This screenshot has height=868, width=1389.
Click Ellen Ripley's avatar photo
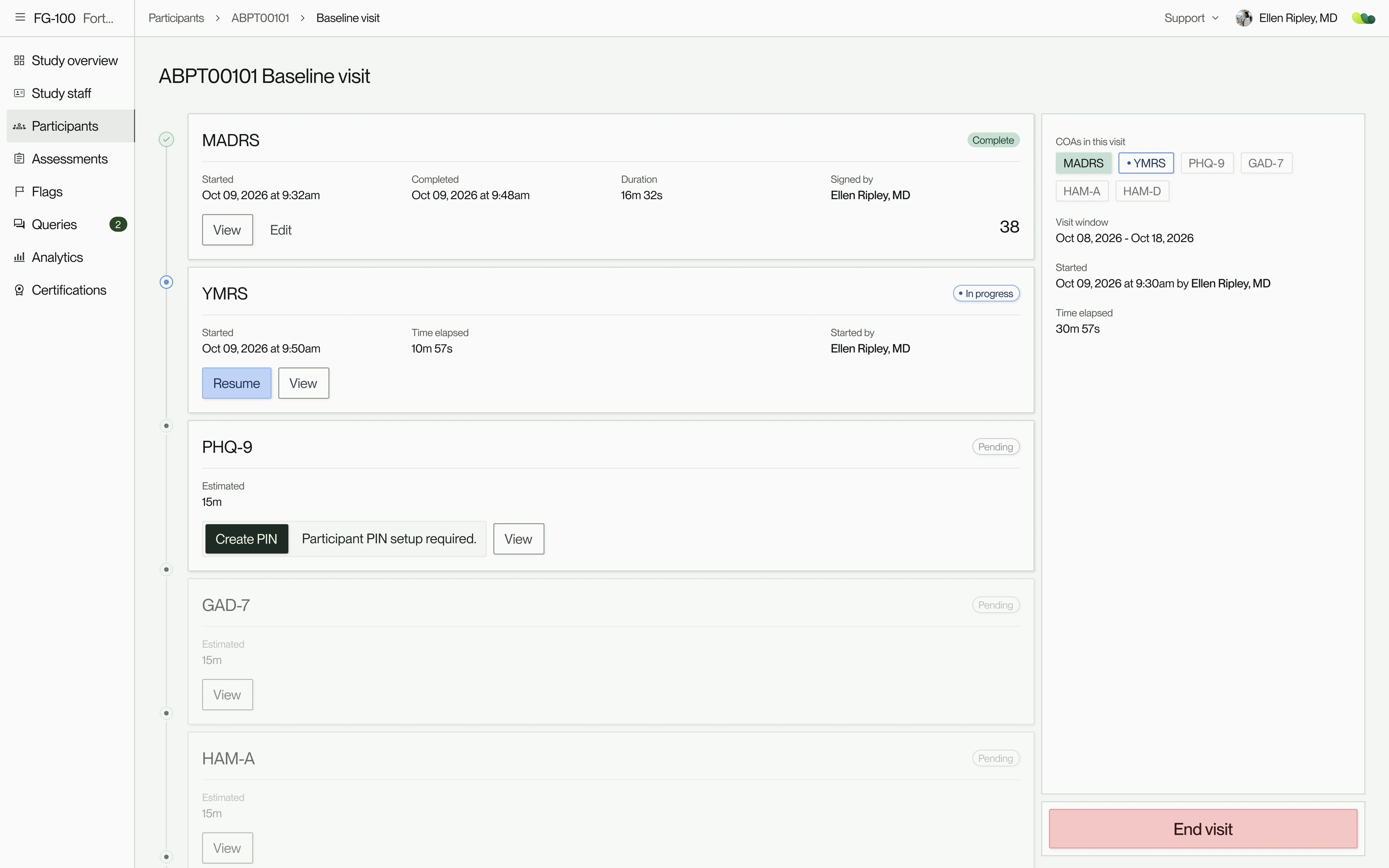point(1244,18)
